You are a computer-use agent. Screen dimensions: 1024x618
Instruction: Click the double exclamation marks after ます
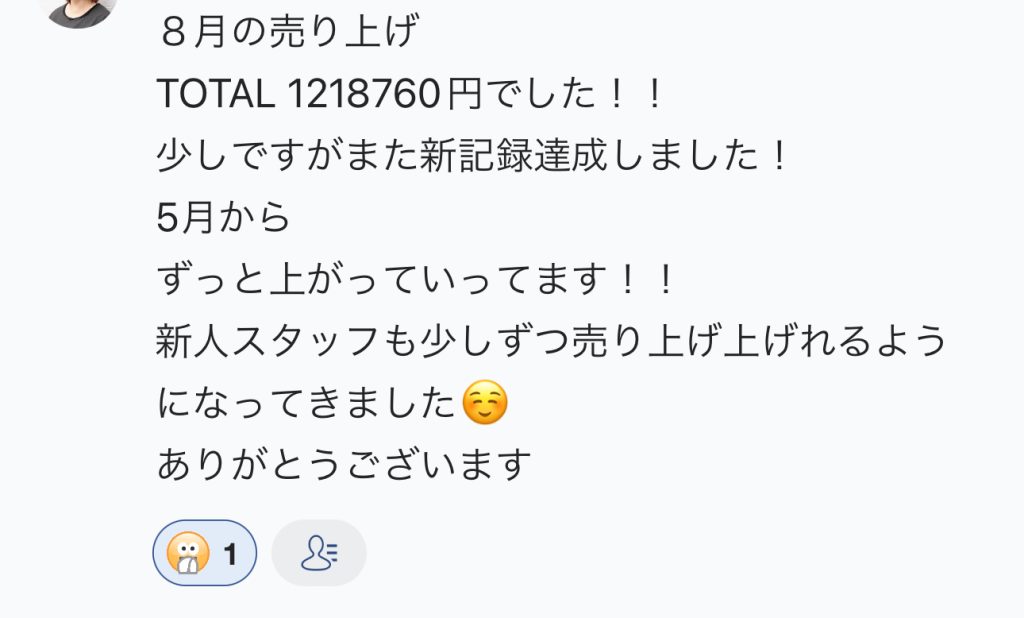point(647,279)
